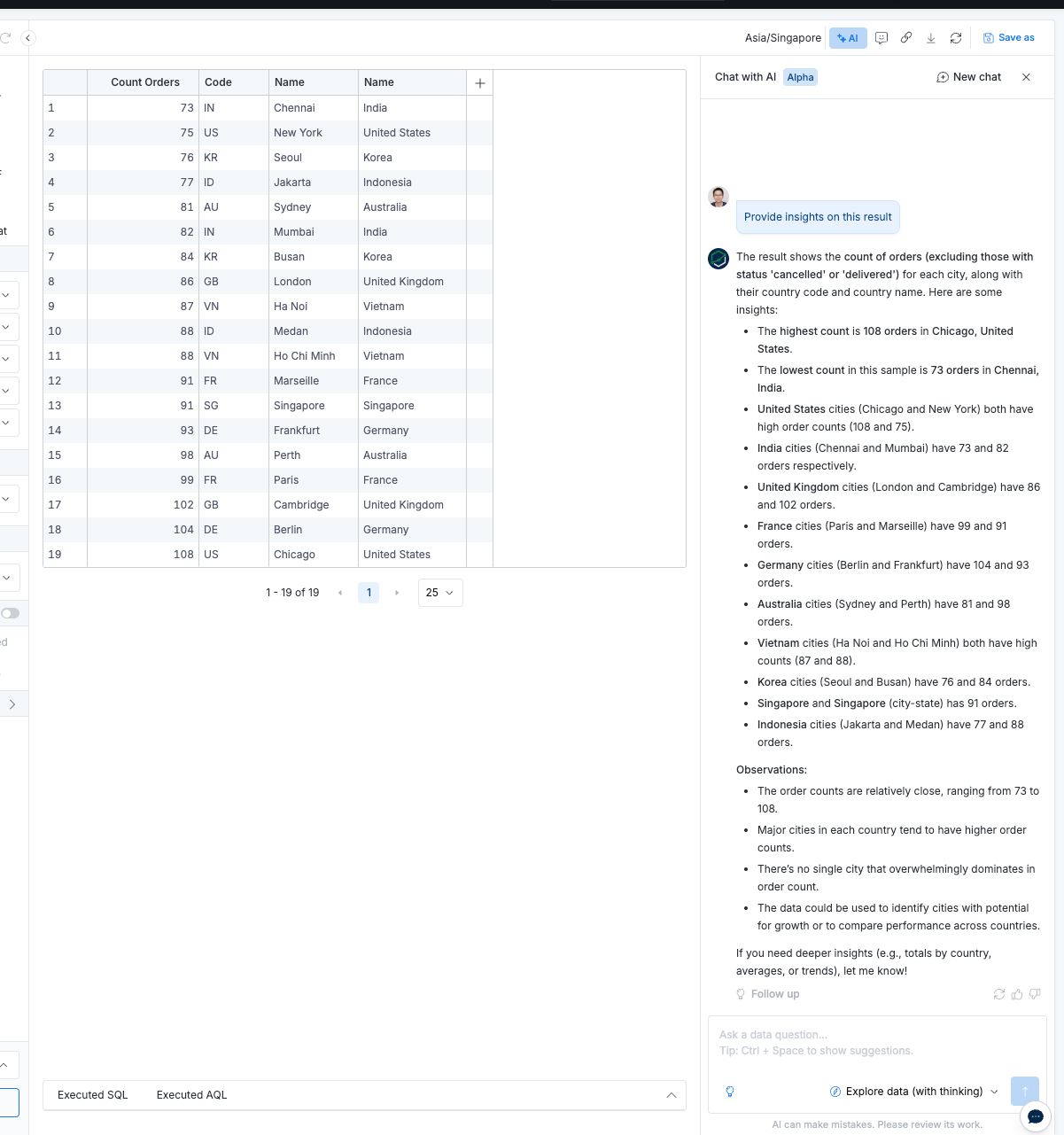The height and width of the screenshot is (1135, 1064).
Task: Click the Ask a data question input
Action: click(x=877, y=1043)
